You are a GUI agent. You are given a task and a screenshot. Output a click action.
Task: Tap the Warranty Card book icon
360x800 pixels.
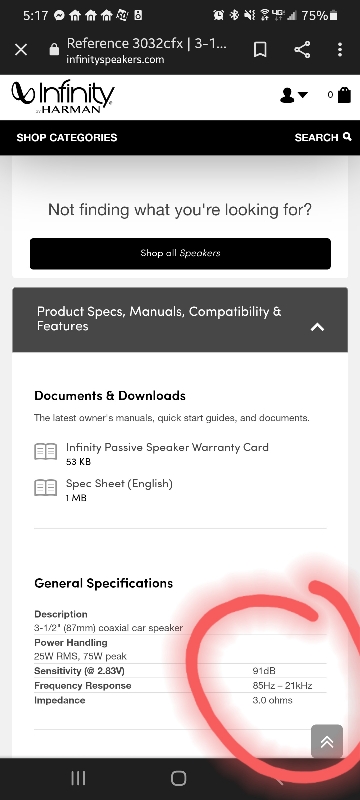click(x=45, y=452)
